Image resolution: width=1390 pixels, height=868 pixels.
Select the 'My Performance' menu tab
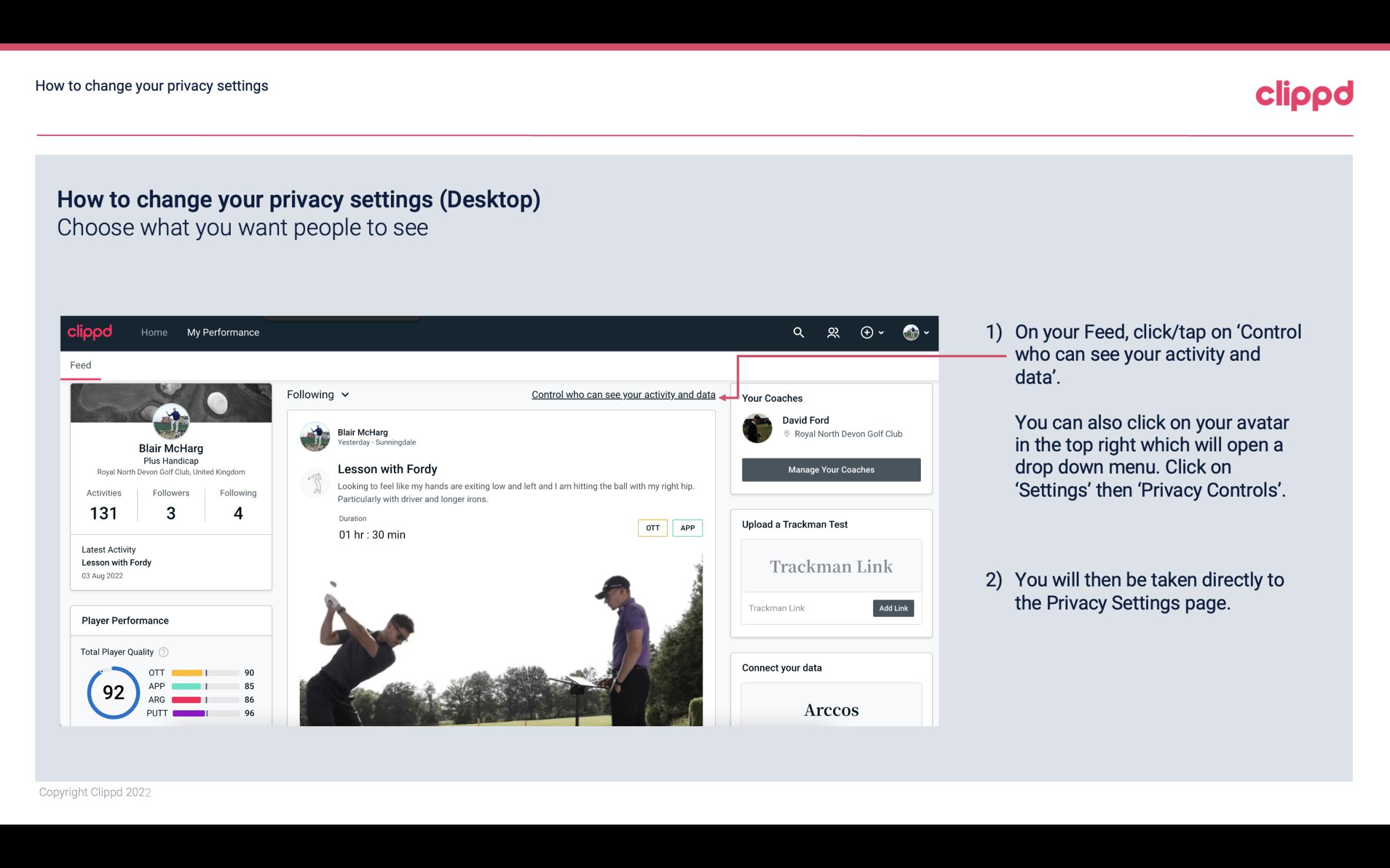[223, 332]
